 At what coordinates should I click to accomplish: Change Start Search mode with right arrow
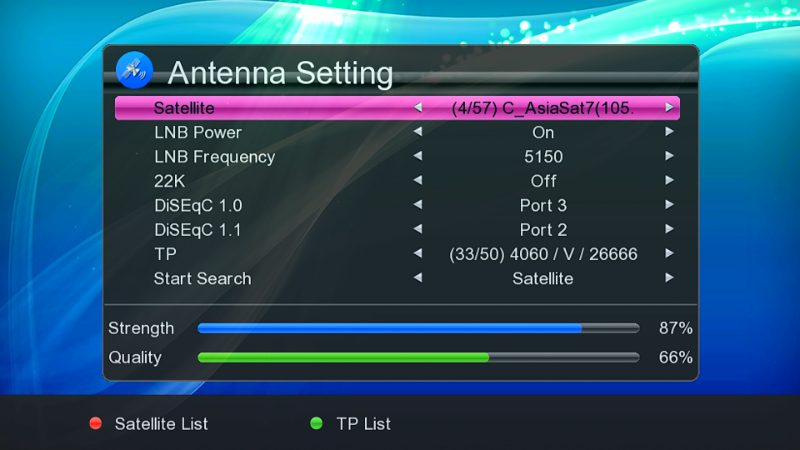pos(669,278)
